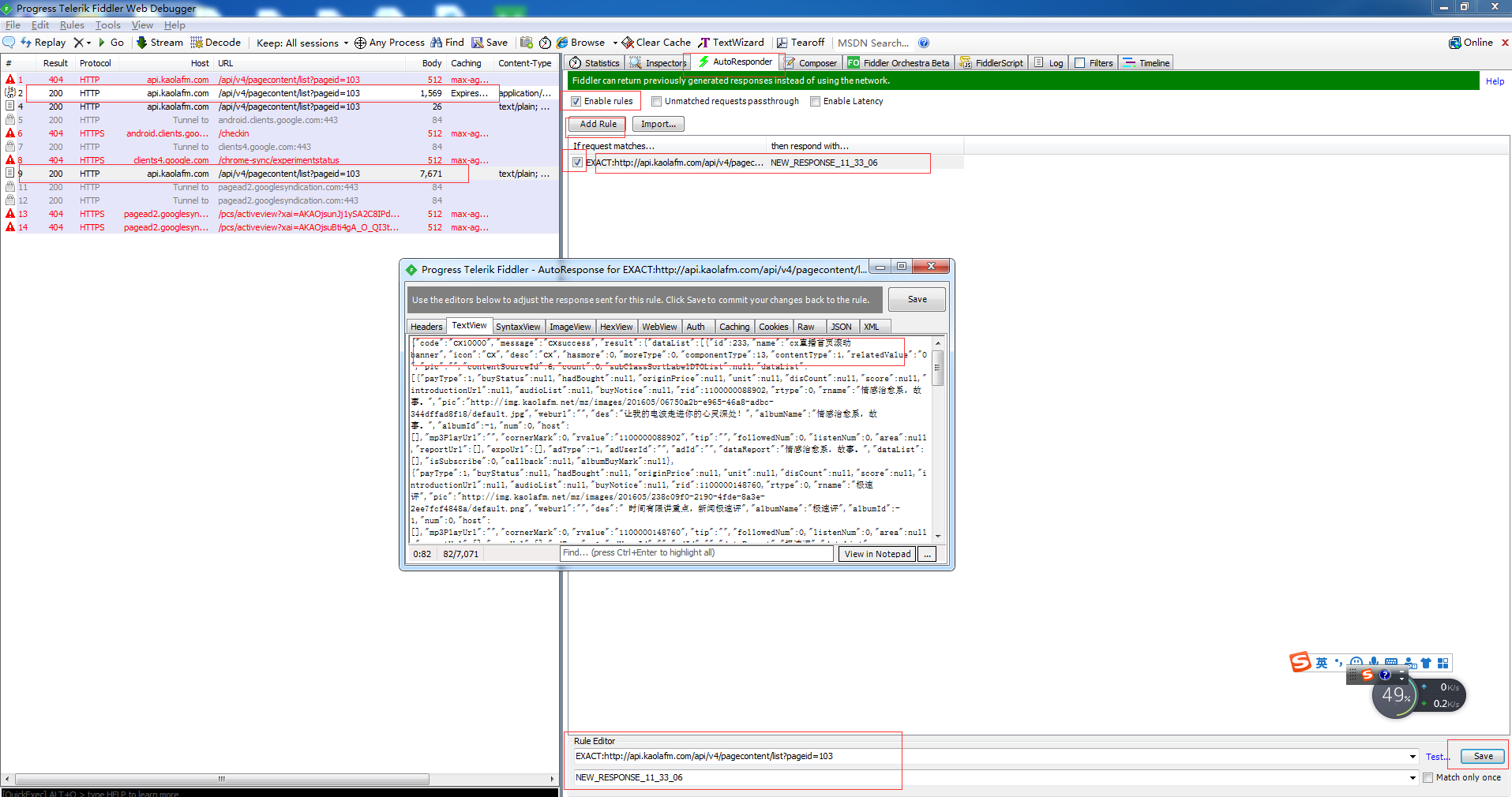
Task: Click the Any Process crosshair icon
Action: tap(360, 43)
